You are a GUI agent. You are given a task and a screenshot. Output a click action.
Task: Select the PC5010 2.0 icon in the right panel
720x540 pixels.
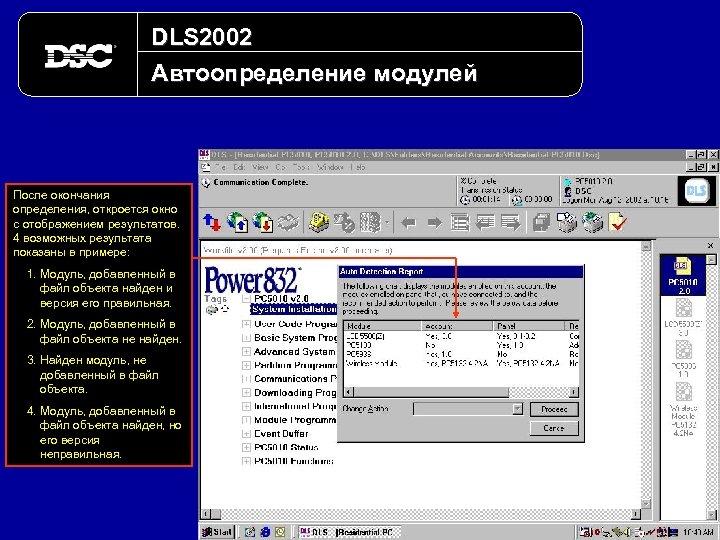pos(683,276)
